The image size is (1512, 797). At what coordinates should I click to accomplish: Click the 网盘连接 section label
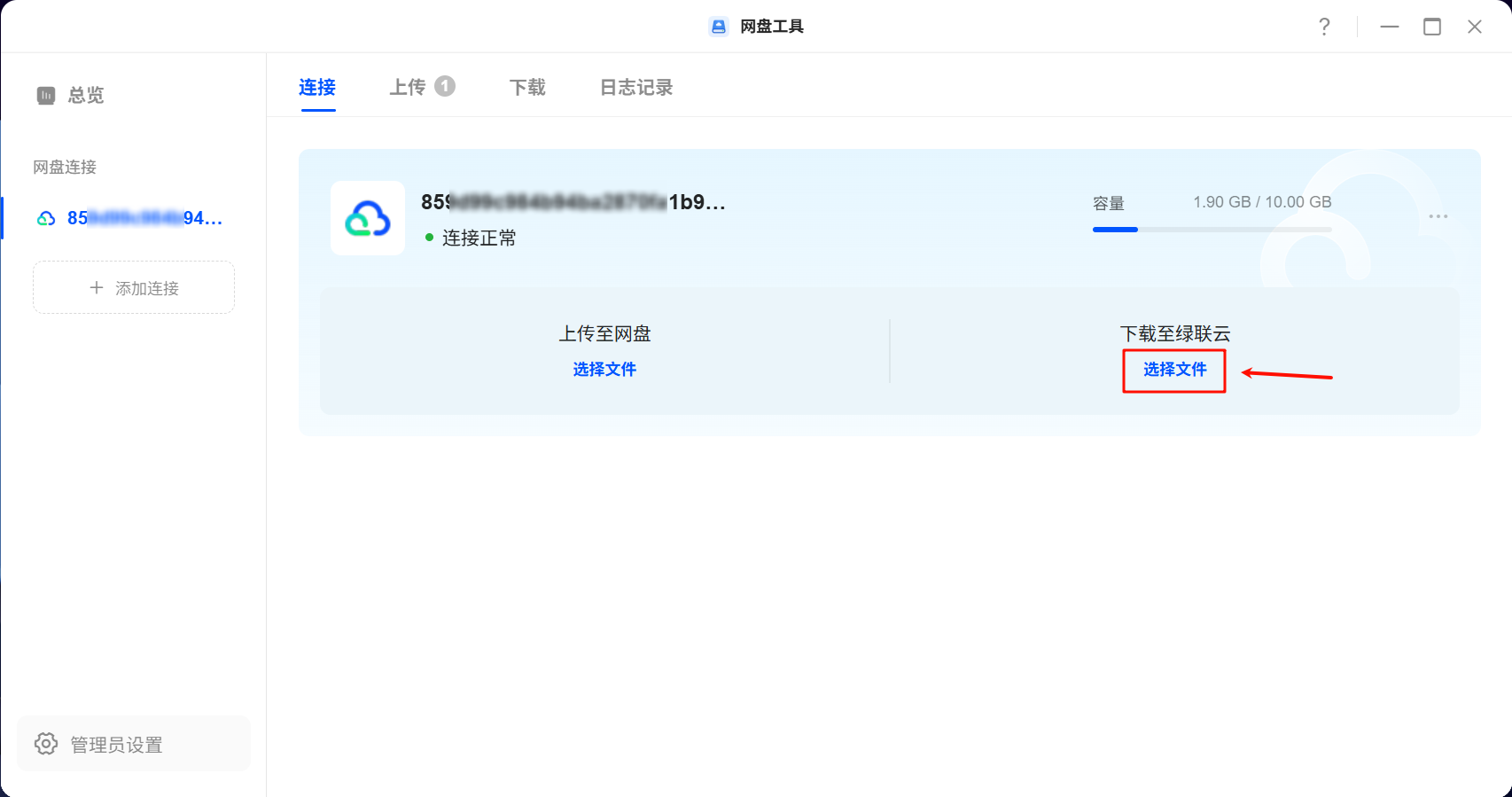[65, 167]
